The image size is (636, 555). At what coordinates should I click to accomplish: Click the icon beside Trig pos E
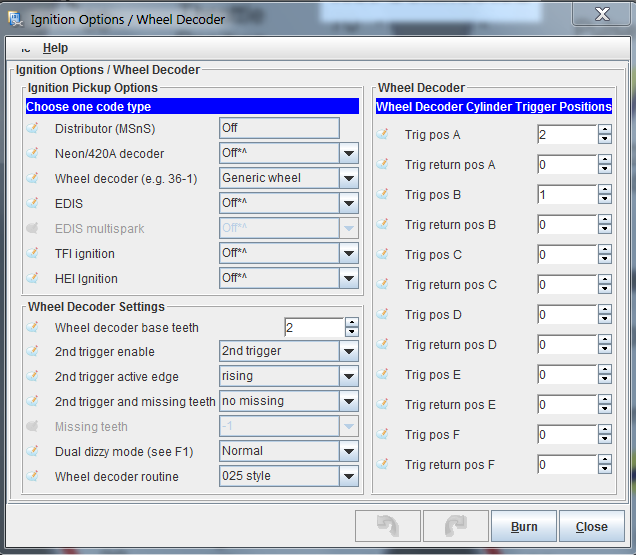(382, 374)
